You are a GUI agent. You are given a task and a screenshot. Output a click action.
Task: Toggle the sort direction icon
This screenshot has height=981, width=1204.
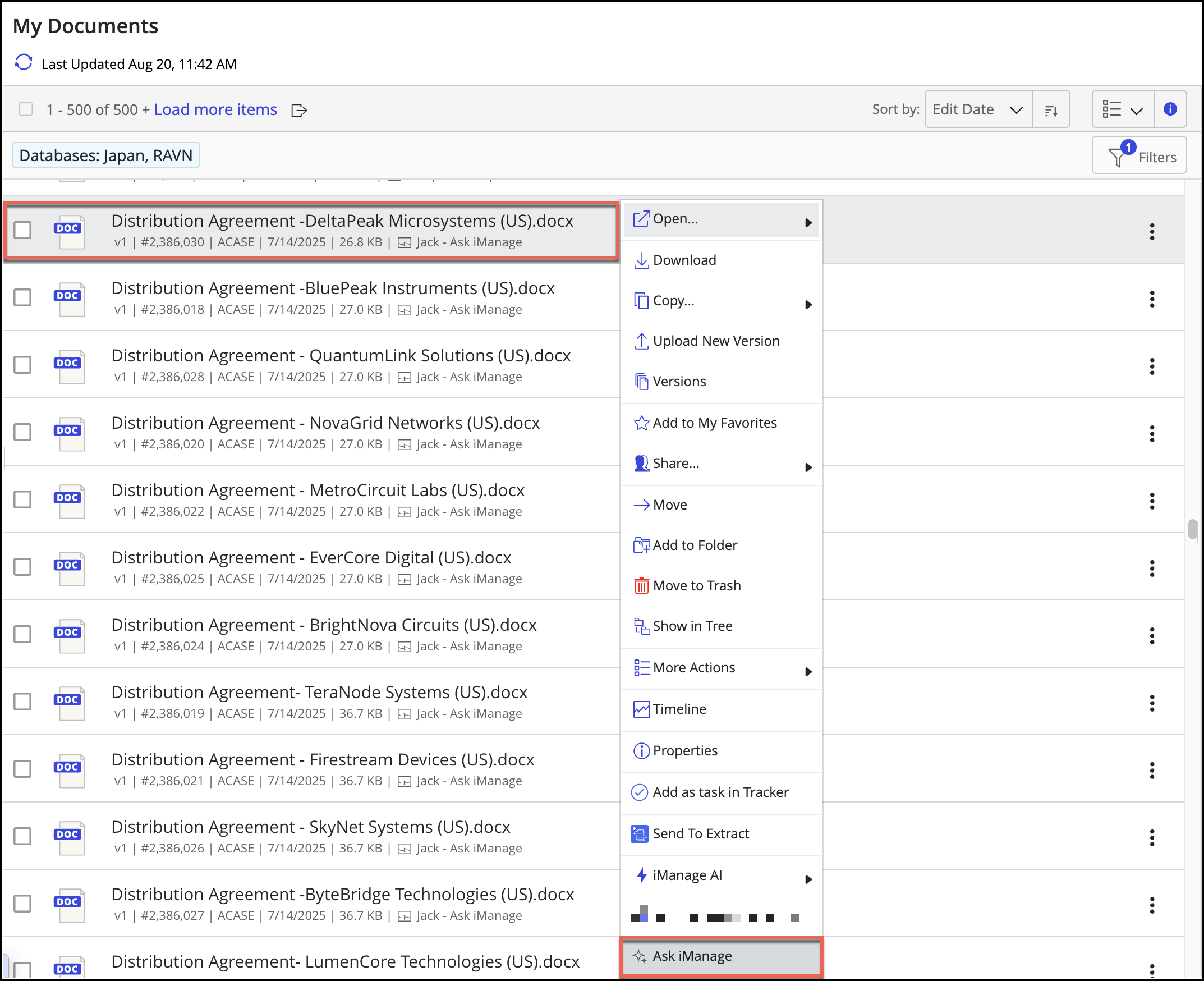(x=1051, y=110)
